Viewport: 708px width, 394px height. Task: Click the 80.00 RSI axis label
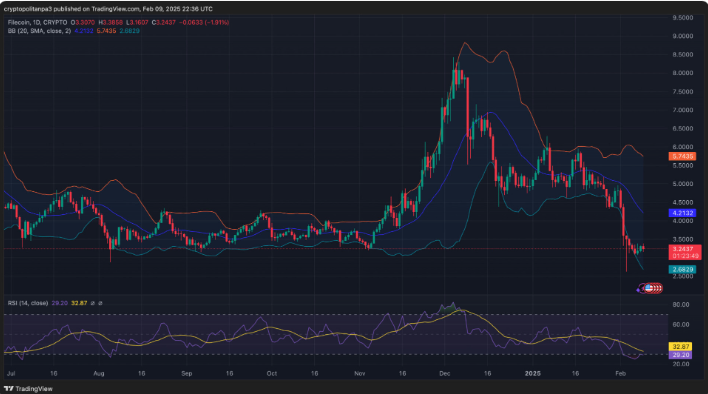pos(681,305)
